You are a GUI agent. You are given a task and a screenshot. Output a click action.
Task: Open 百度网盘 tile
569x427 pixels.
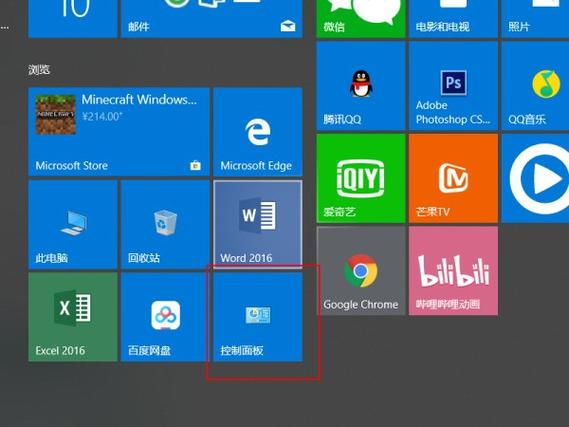(x=165, y=317)
